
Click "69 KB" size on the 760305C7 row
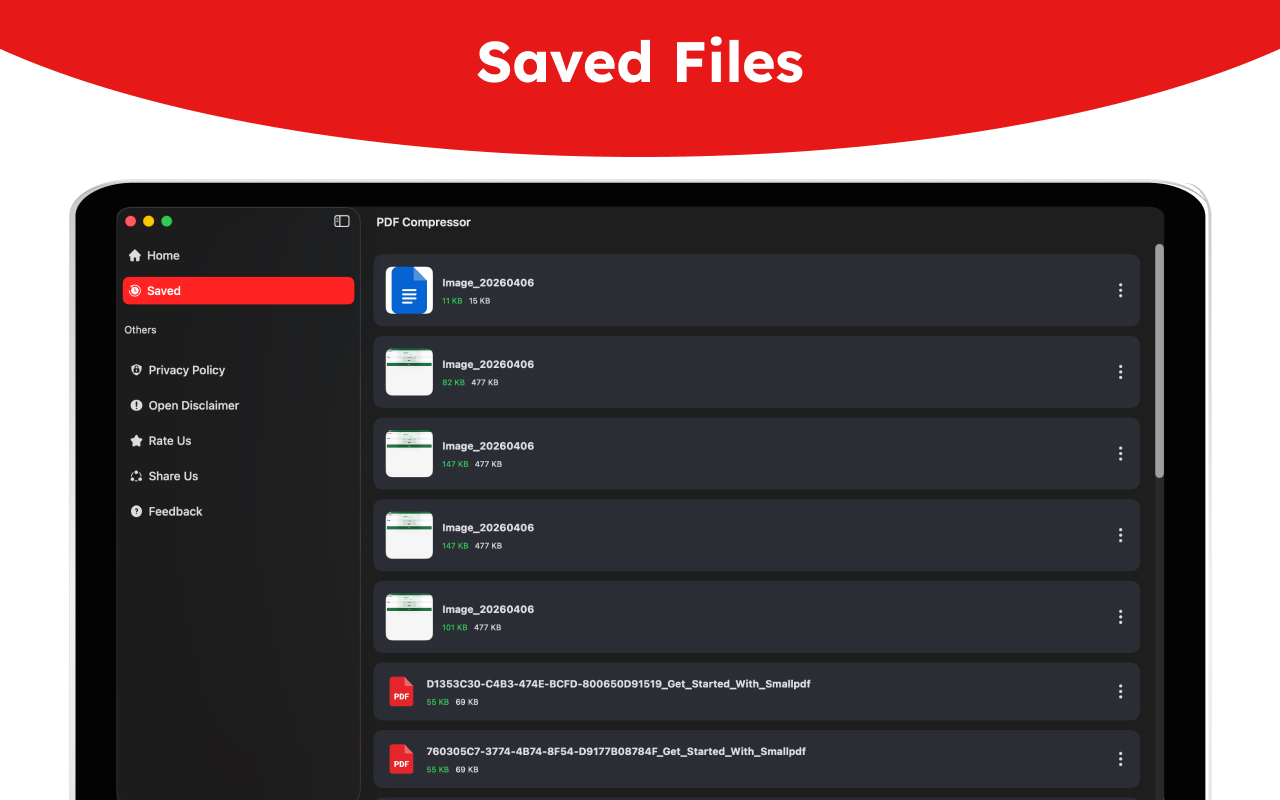[x=467, y=769]
